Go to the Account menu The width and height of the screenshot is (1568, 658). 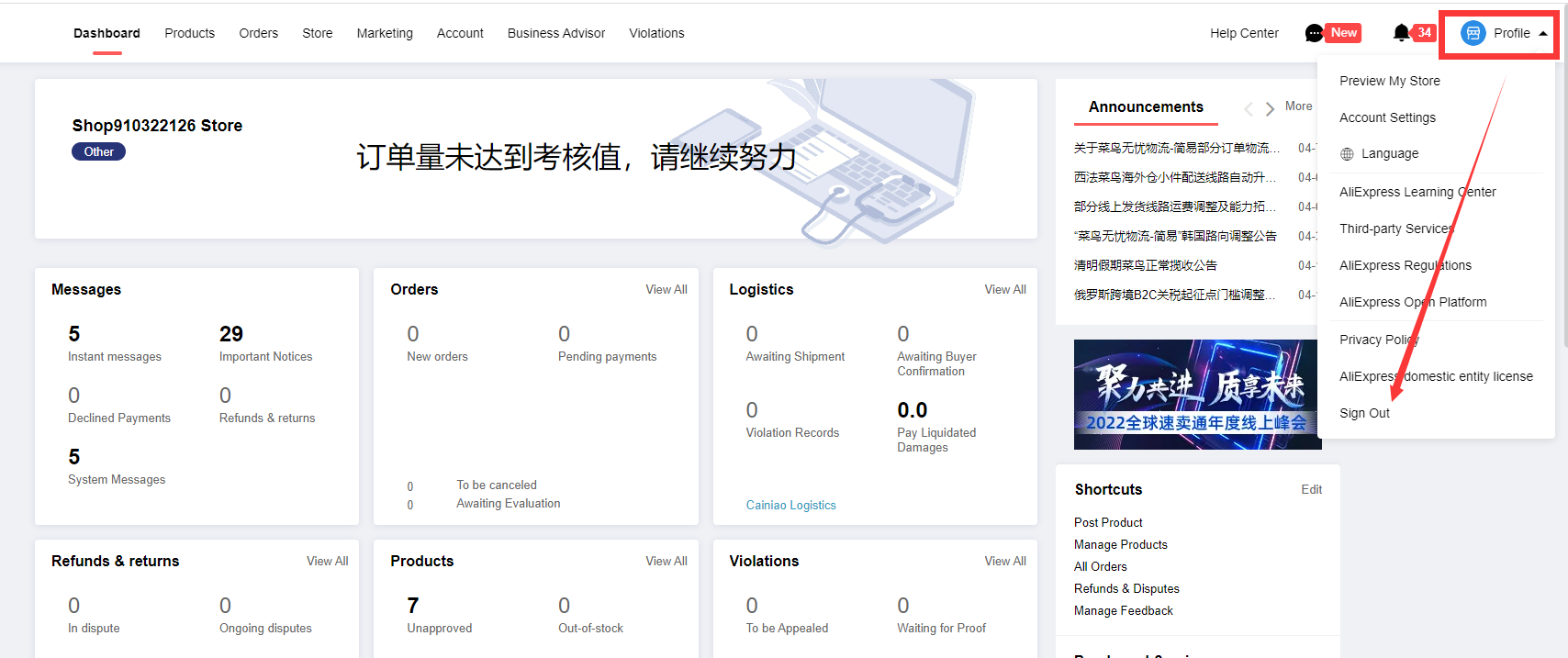(x=460, y=33)
